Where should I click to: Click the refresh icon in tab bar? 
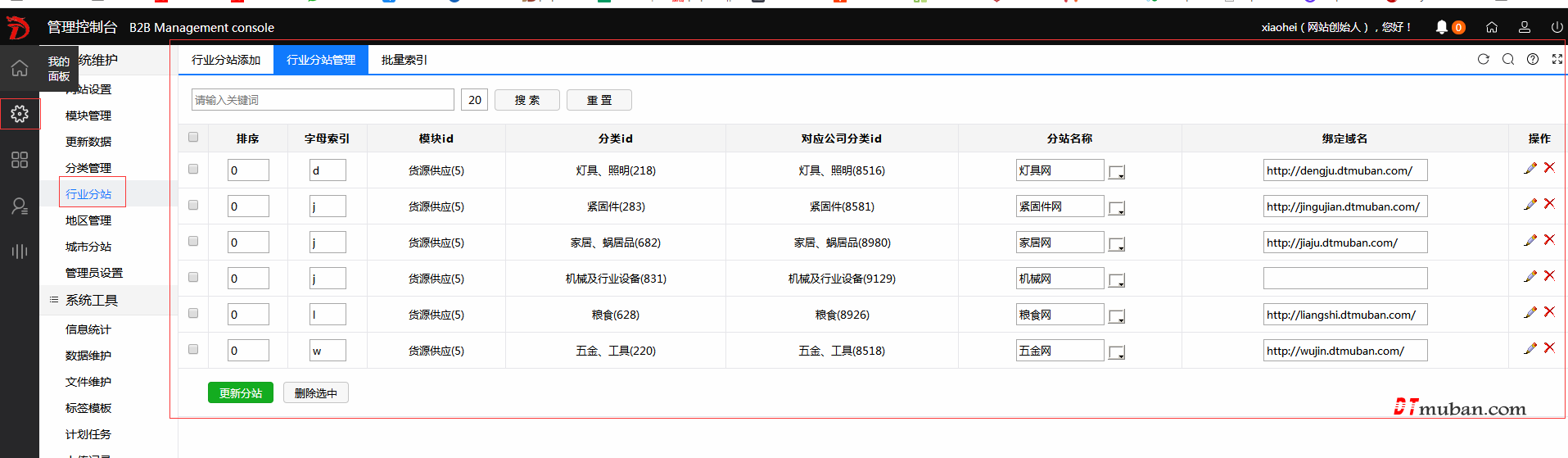pyautogui.click(x=1483, y=59)
